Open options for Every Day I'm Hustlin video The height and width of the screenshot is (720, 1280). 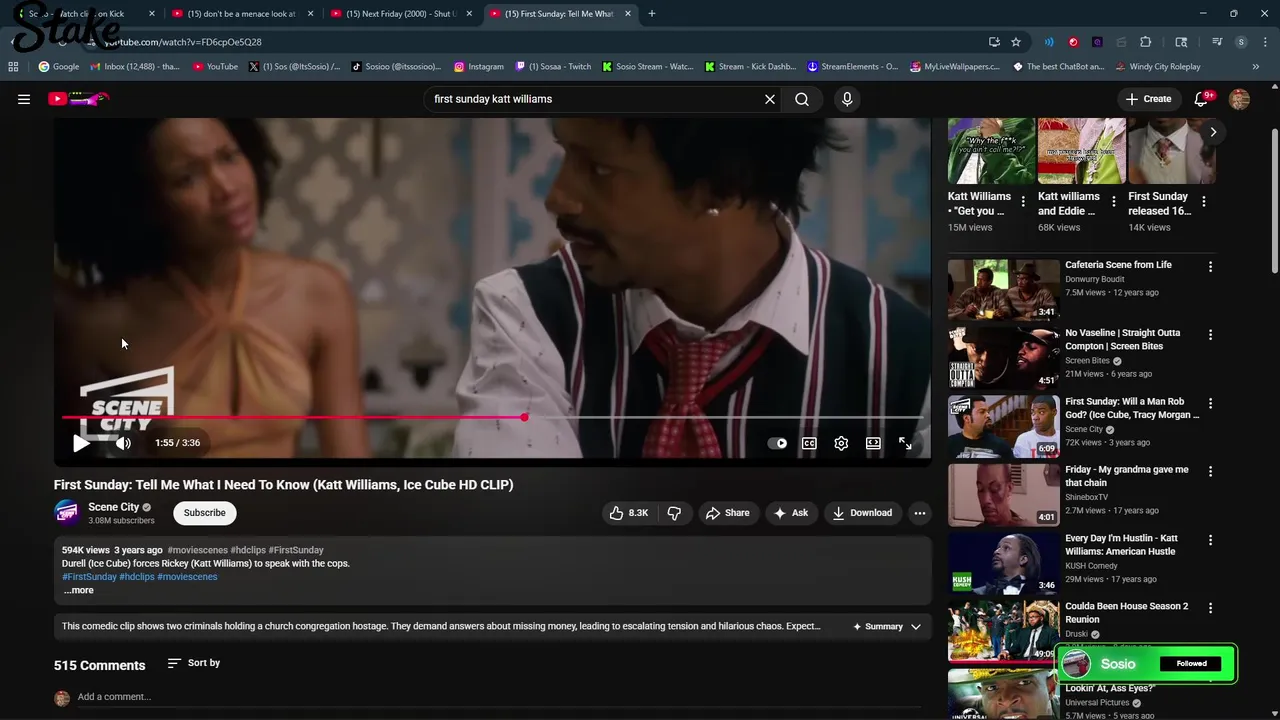pos(1210,540)
